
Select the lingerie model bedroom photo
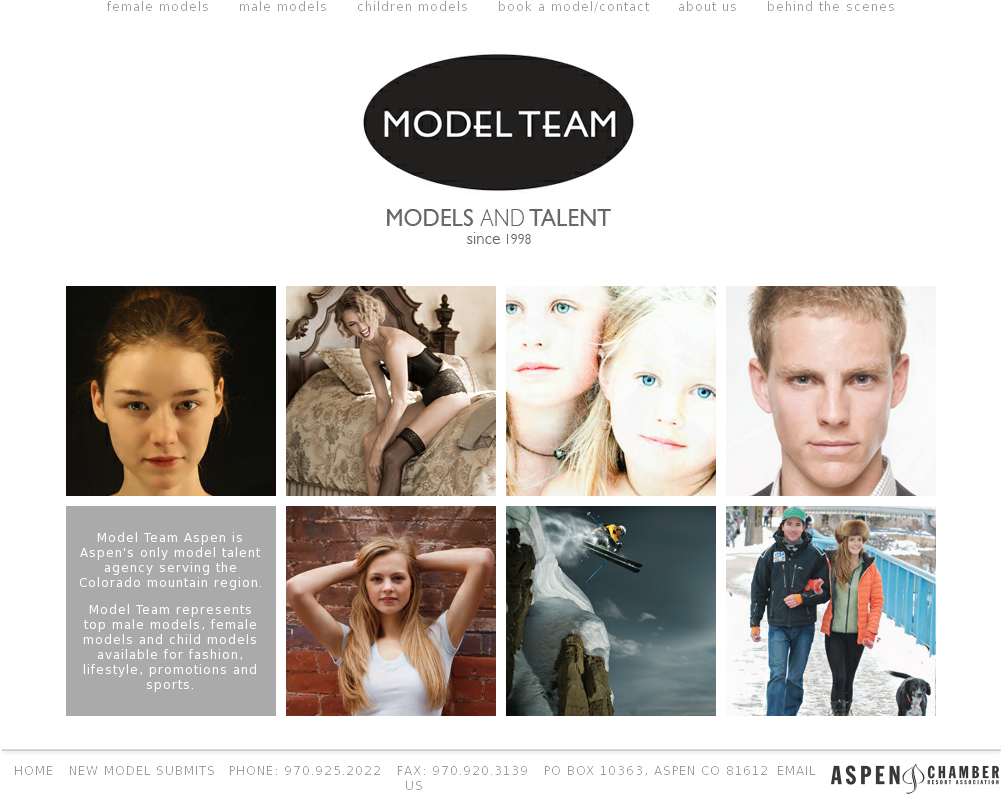point(390,390)
